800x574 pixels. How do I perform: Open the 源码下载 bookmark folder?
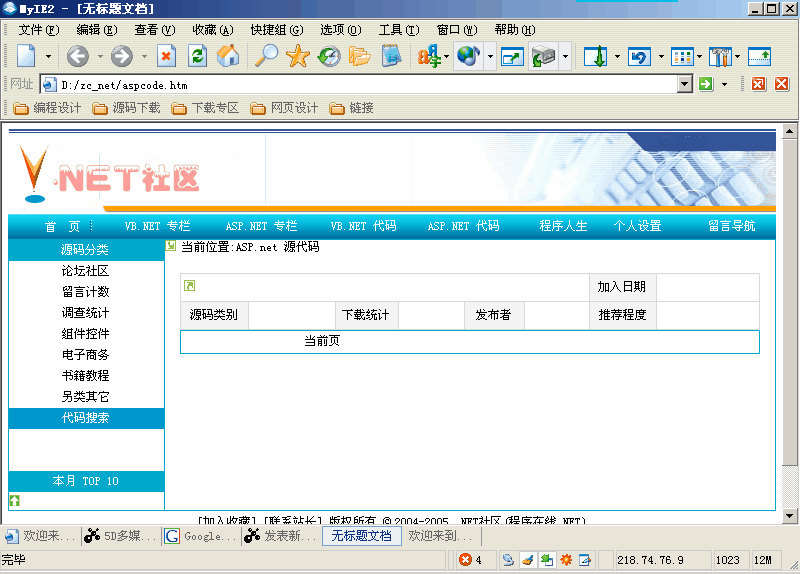(x=126, y=108)
